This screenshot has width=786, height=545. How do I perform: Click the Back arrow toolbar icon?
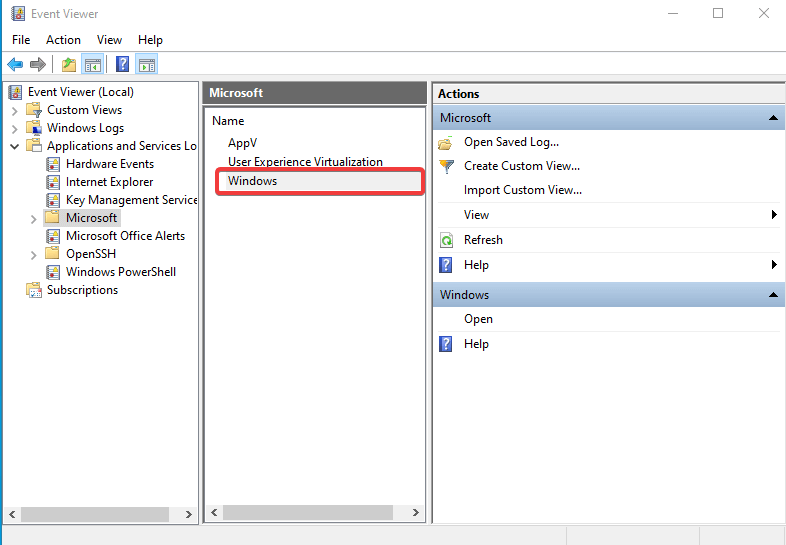coord(15,64)
